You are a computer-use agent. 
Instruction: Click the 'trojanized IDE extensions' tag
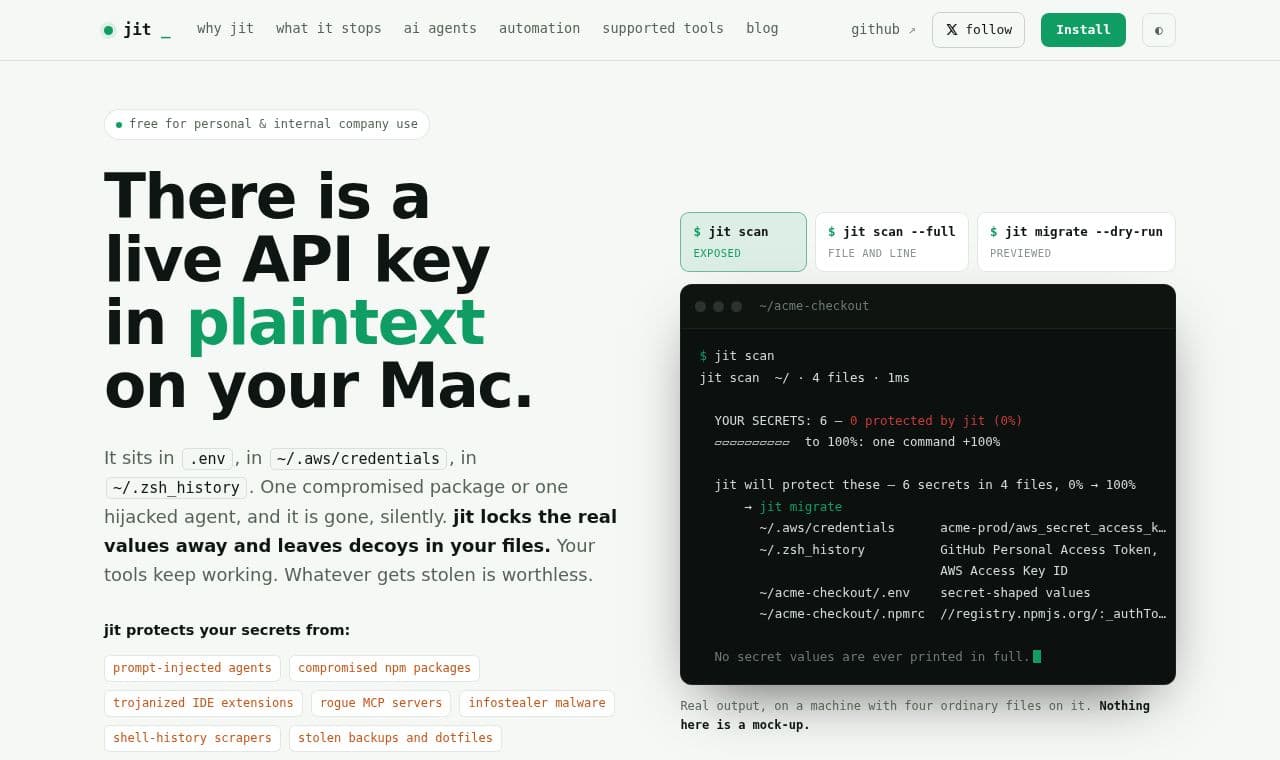(x=203, y=703)
